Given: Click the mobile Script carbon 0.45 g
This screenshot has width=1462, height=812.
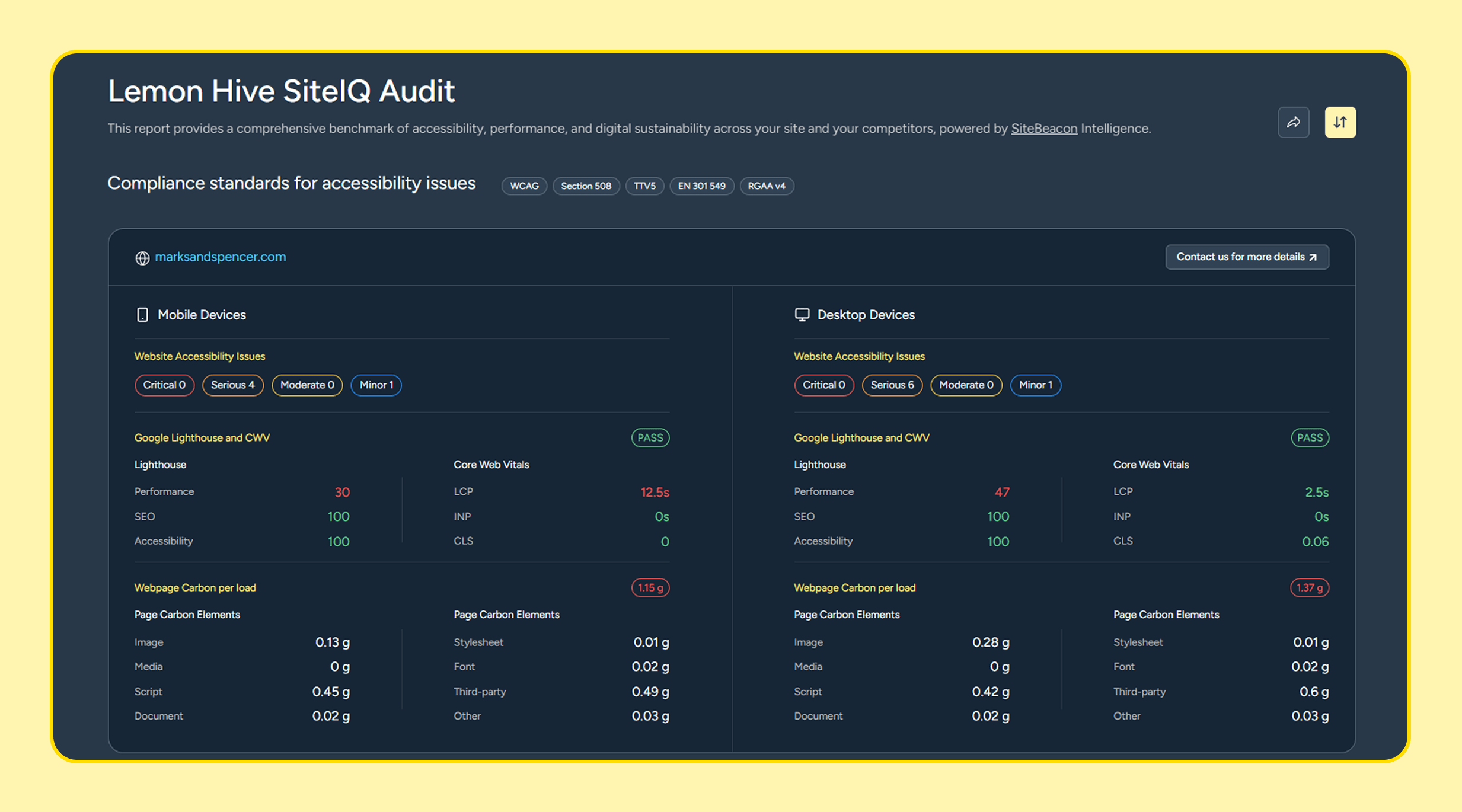Looking at the screenshot, I should [331, 691].
